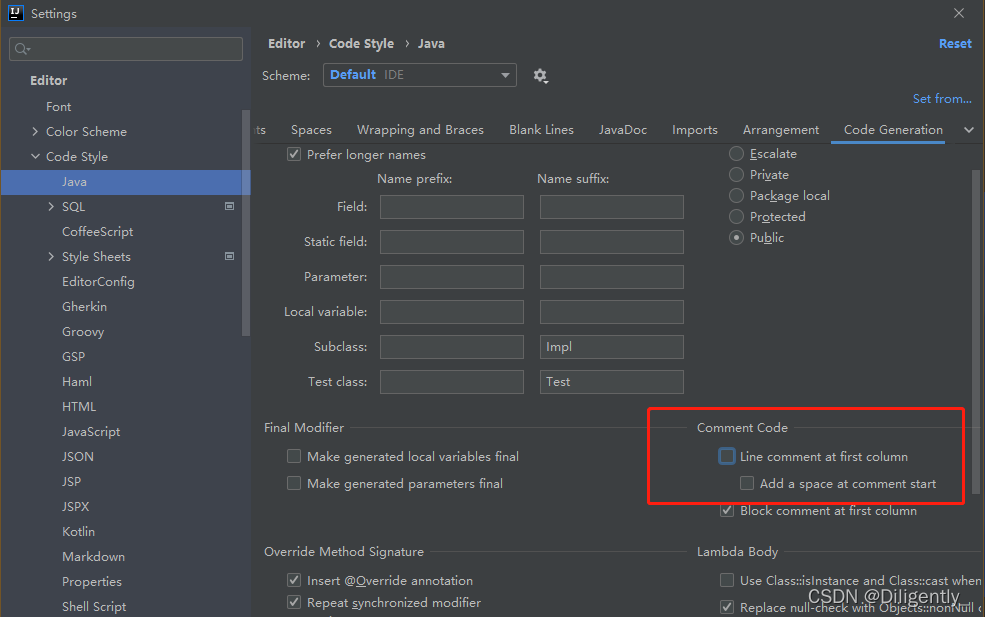Click the scheme-specific marker beside Style Sheets
This screenshot has width=985, height=617.
[229, 256]
